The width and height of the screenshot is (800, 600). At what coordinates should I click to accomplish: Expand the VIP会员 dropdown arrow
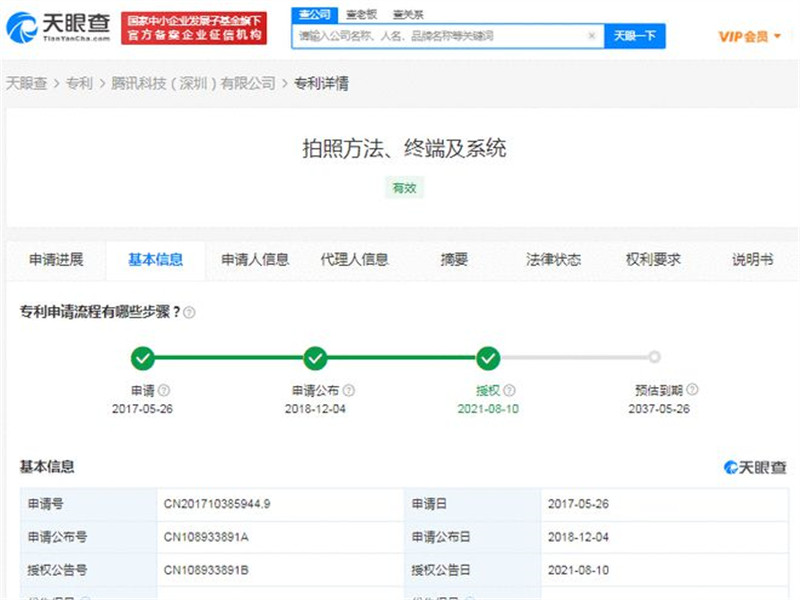(777, 36)
